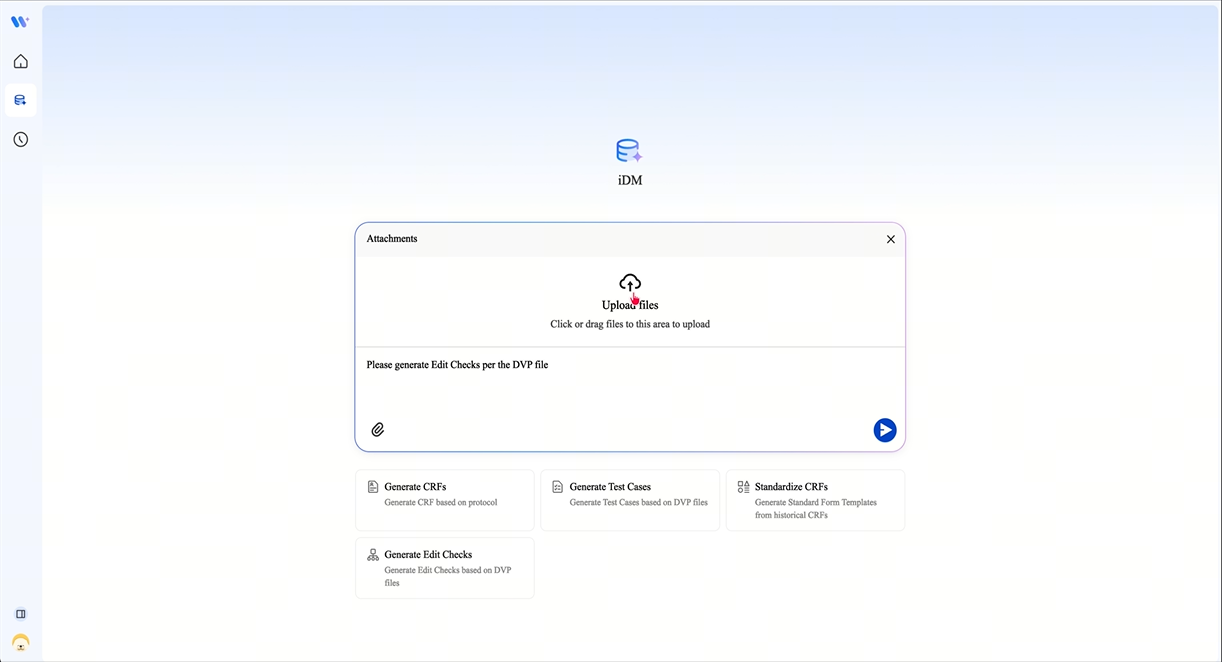
Task: Click the prompt text input field
Action: click(x=630, y=380)
